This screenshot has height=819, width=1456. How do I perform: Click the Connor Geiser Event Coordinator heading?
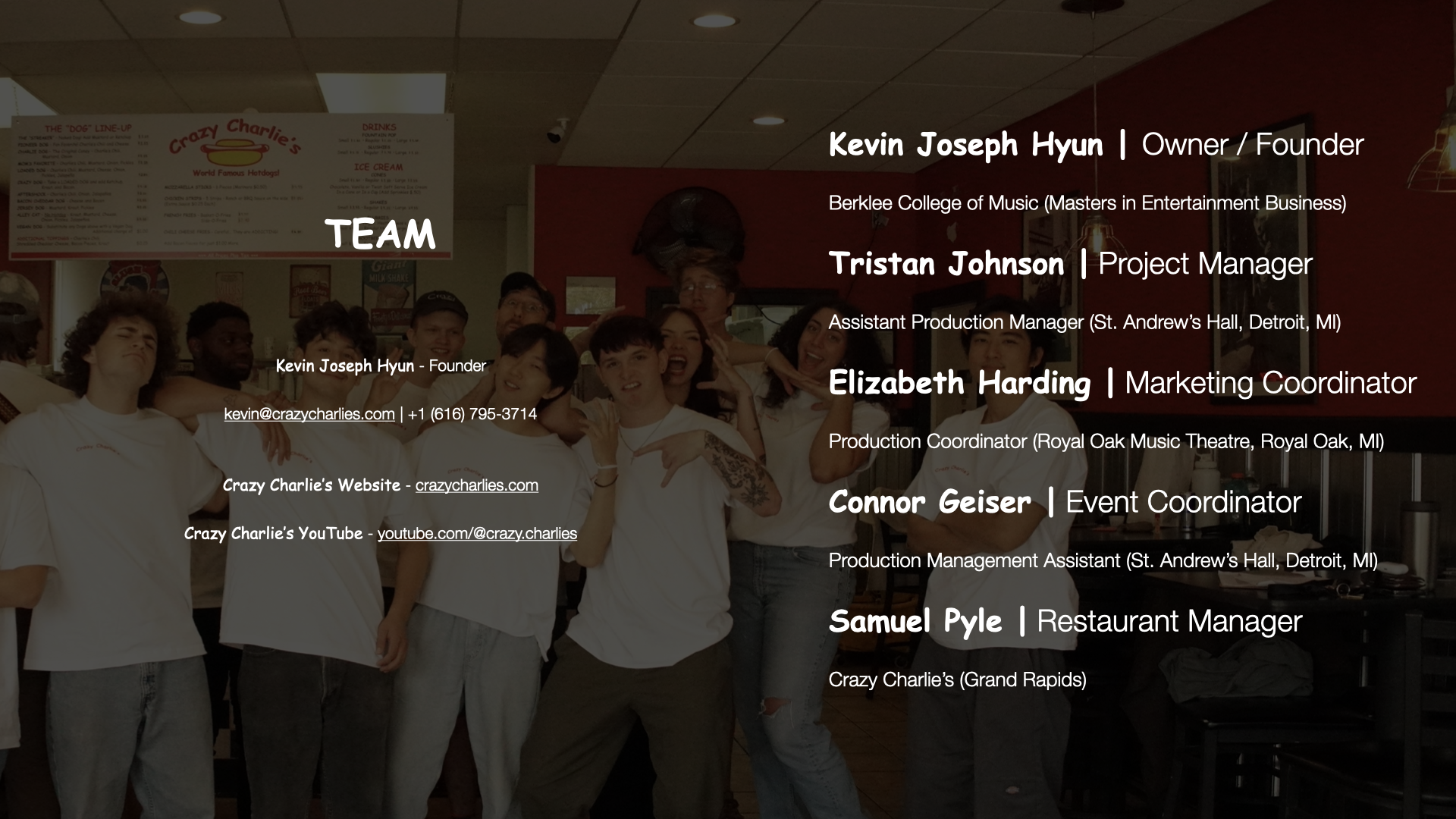pos(1064,502)
